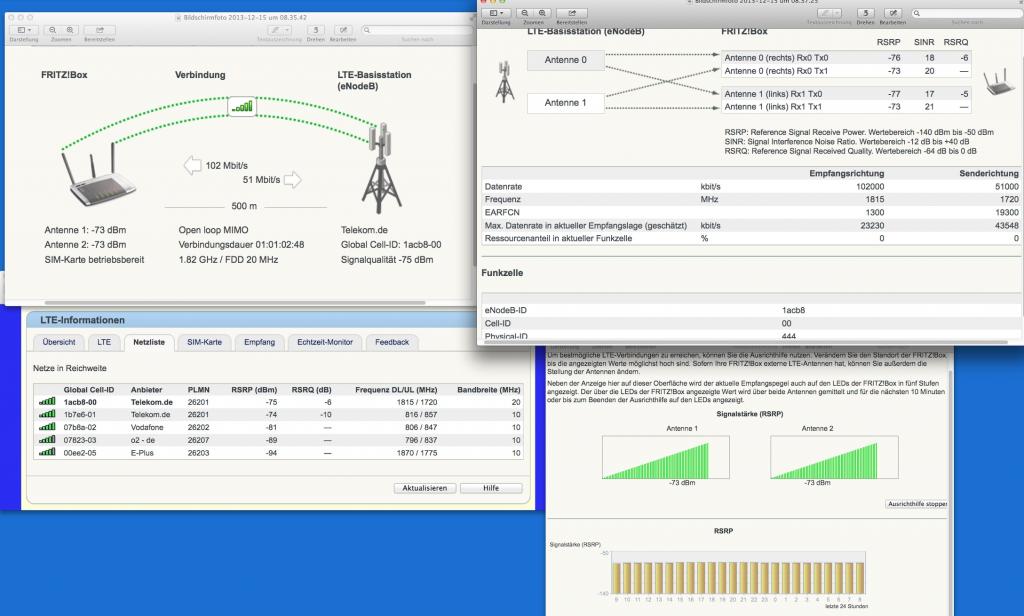Click the Bandbreite (MHz) column header
1024x616 pixels.
coord(488,390)
